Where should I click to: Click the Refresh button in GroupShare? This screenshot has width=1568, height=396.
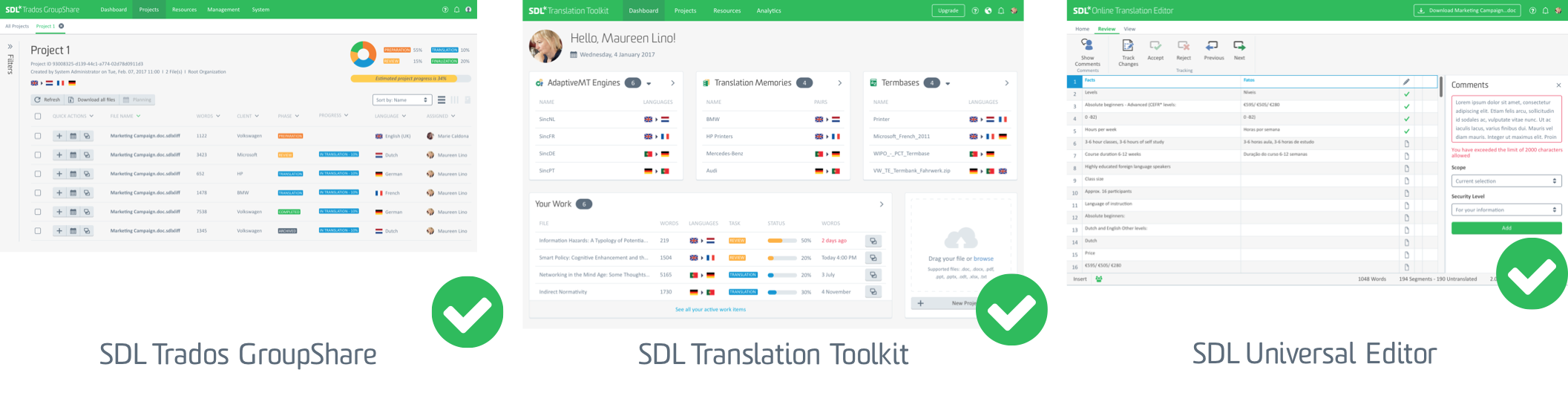click(x=47, y=100)
